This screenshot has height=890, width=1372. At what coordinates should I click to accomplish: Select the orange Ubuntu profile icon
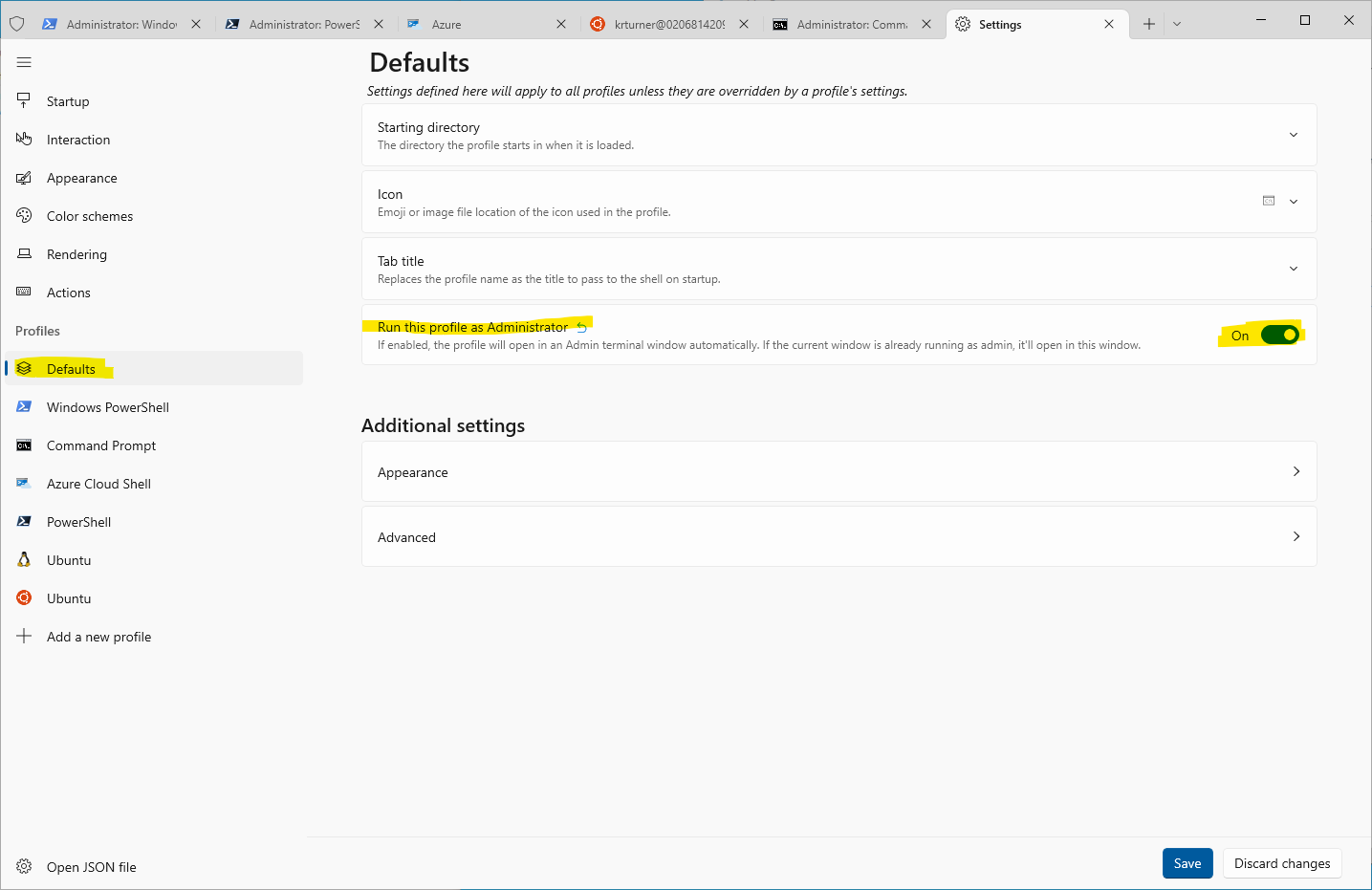point(24,598)
